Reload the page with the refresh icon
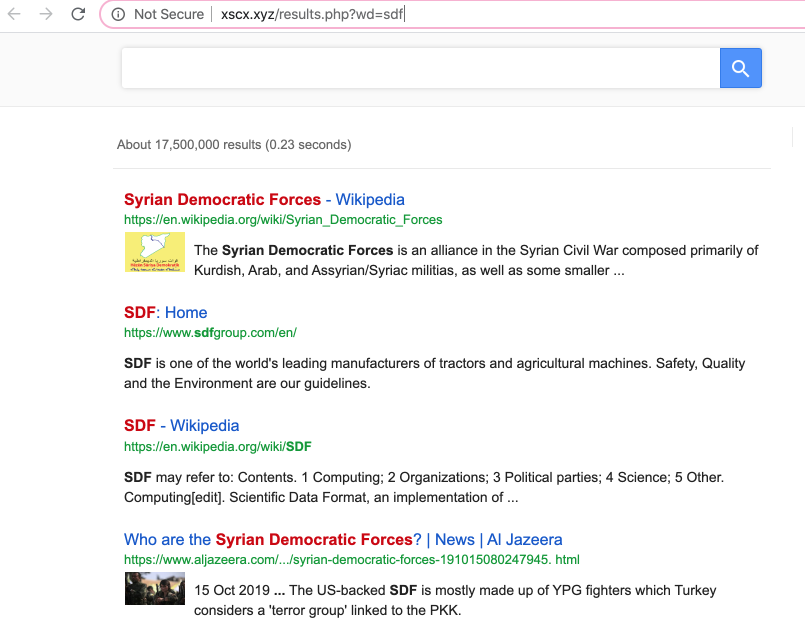This screenshot has height=633, width=805. [x=78, y=14]
